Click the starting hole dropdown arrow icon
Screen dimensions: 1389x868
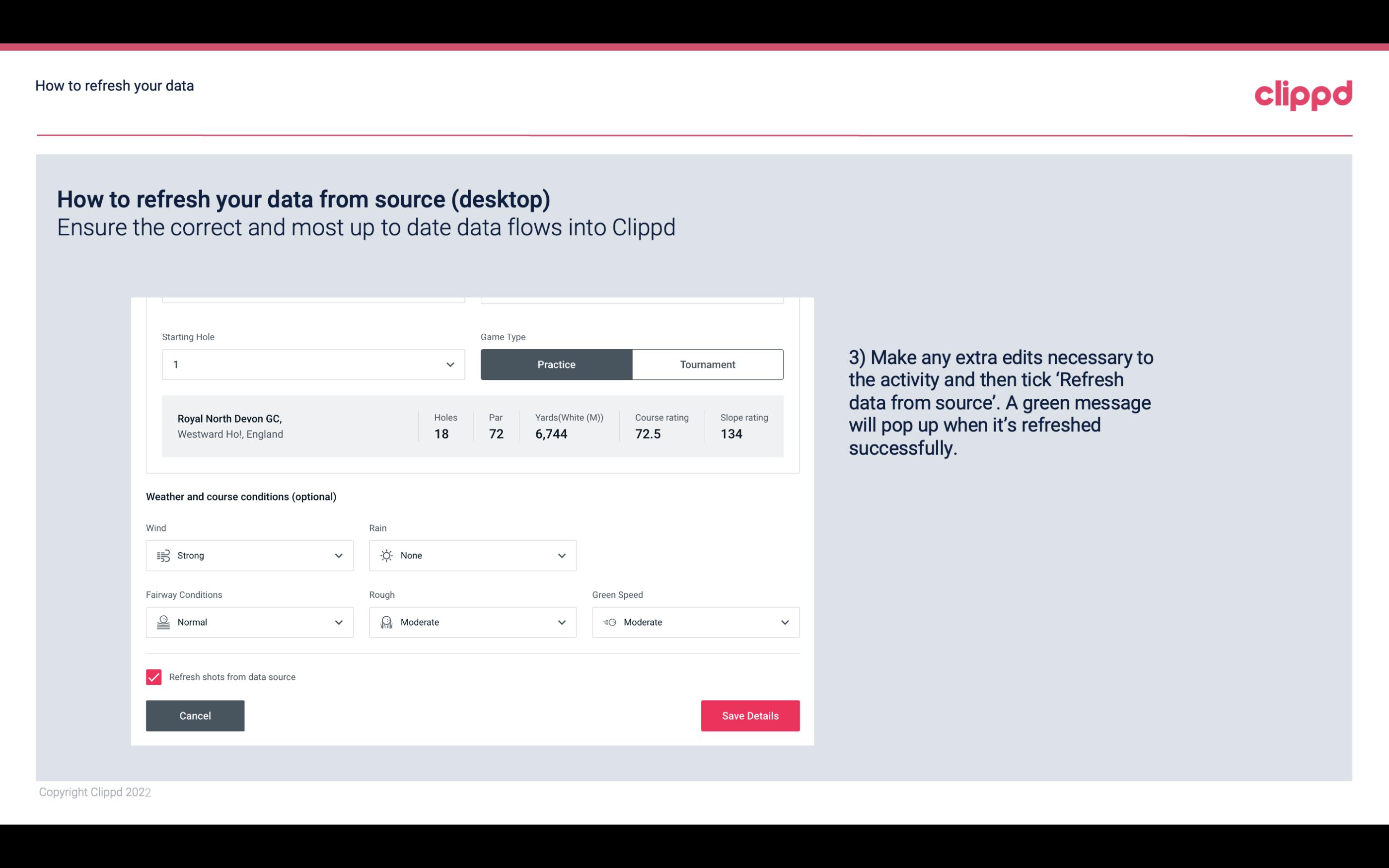[x=450, y=364]
